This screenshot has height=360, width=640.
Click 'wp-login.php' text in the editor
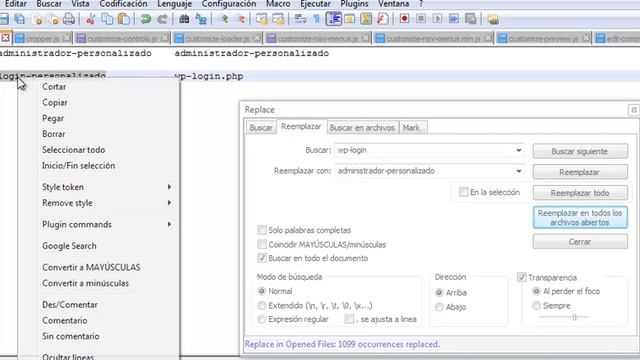[209, 76]
